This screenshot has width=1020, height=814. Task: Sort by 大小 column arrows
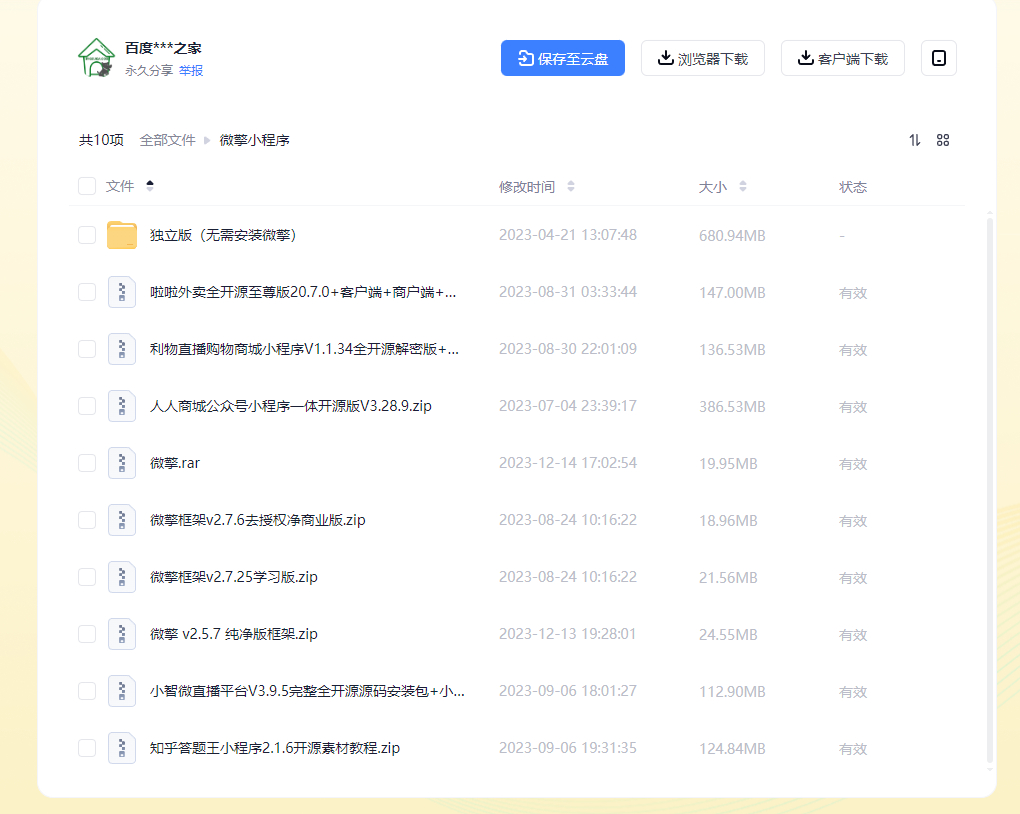(x=743, y=187)
